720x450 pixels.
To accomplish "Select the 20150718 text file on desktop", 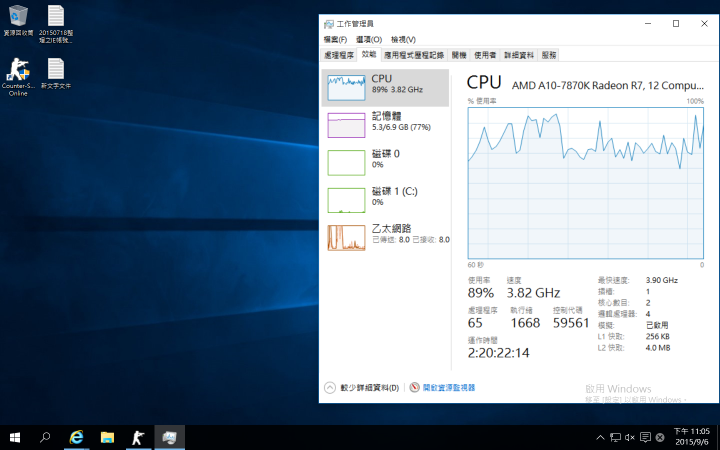I will (56, 24).
